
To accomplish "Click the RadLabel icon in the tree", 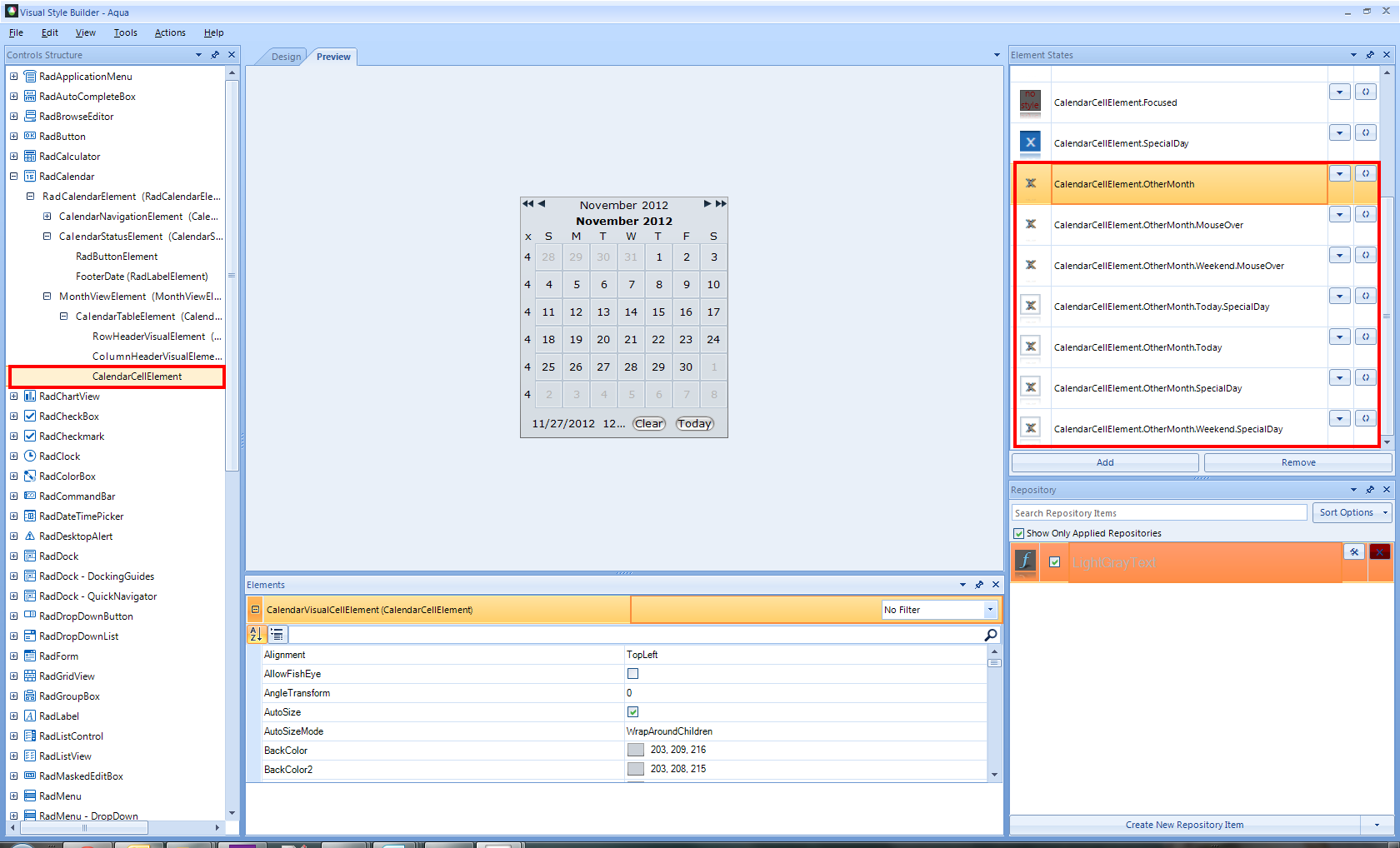I will pos(30,716).
